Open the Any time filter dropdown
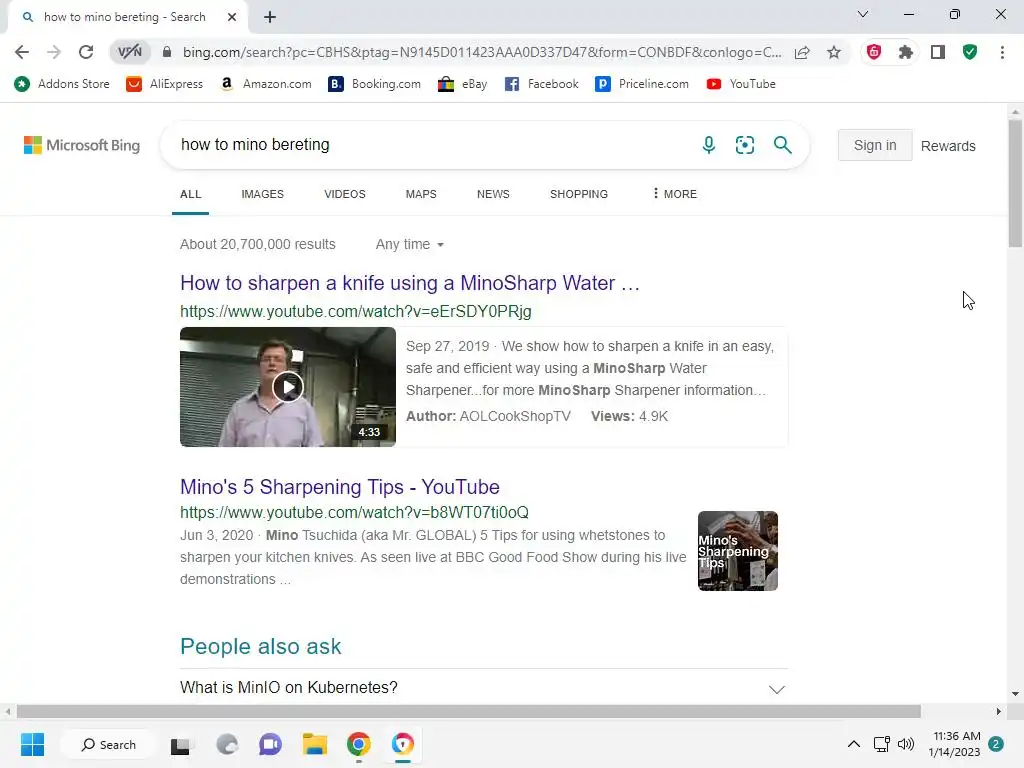Image resolution: width=1024 pixels, height=768 pixels. [409, 244]
